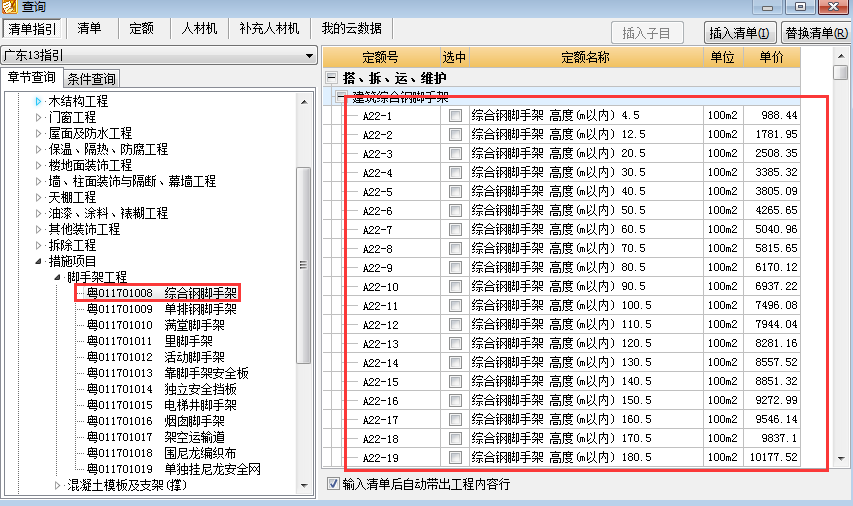The image size is (853, 506).
Task: Switch to the 清单指引 tab
Action: click(32, 29)
